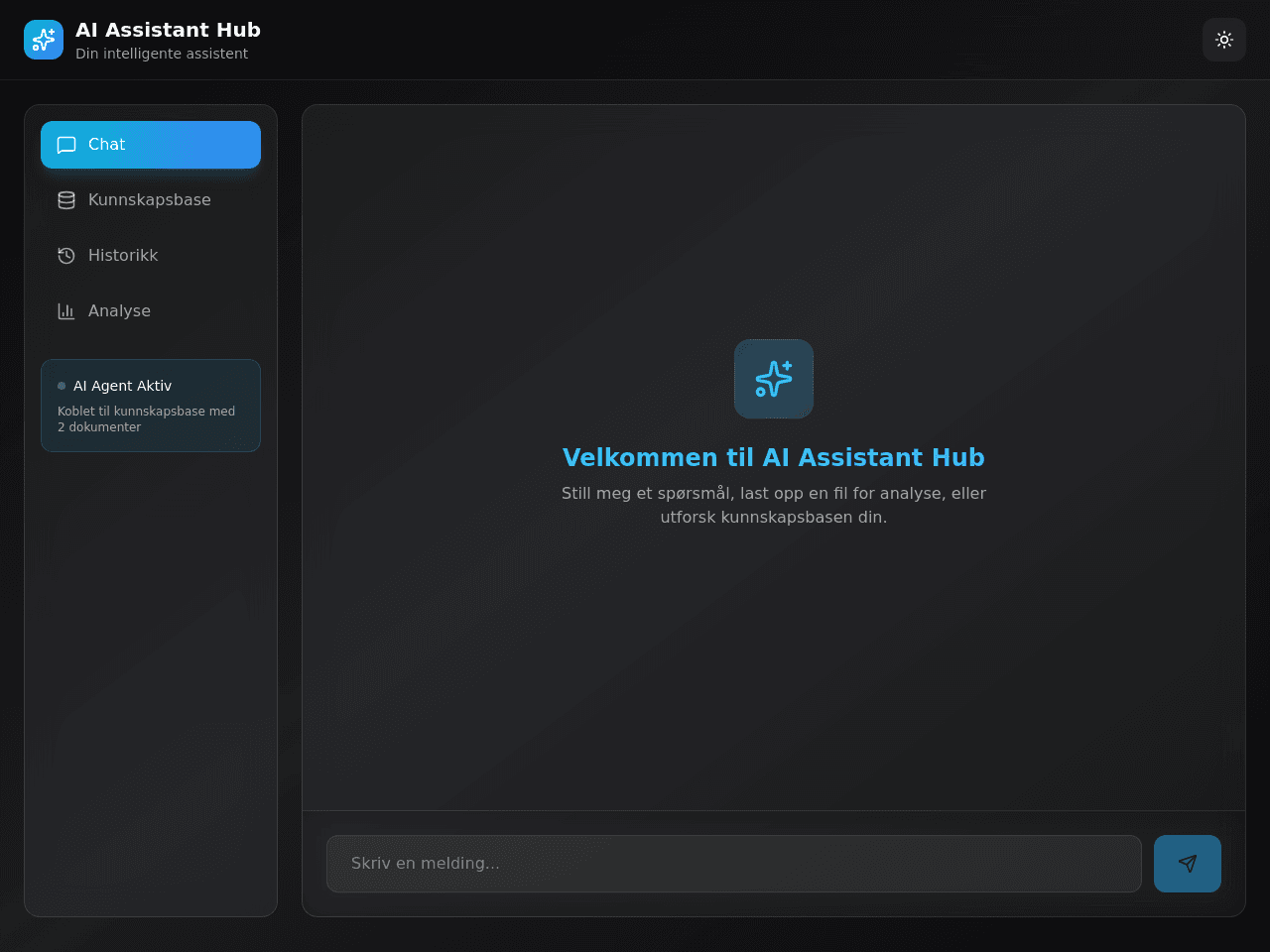Open the Kunnskapsbase section
The width and height of the screenshot is (1270, 952).
pyautogui.click(x=151, y=200)
